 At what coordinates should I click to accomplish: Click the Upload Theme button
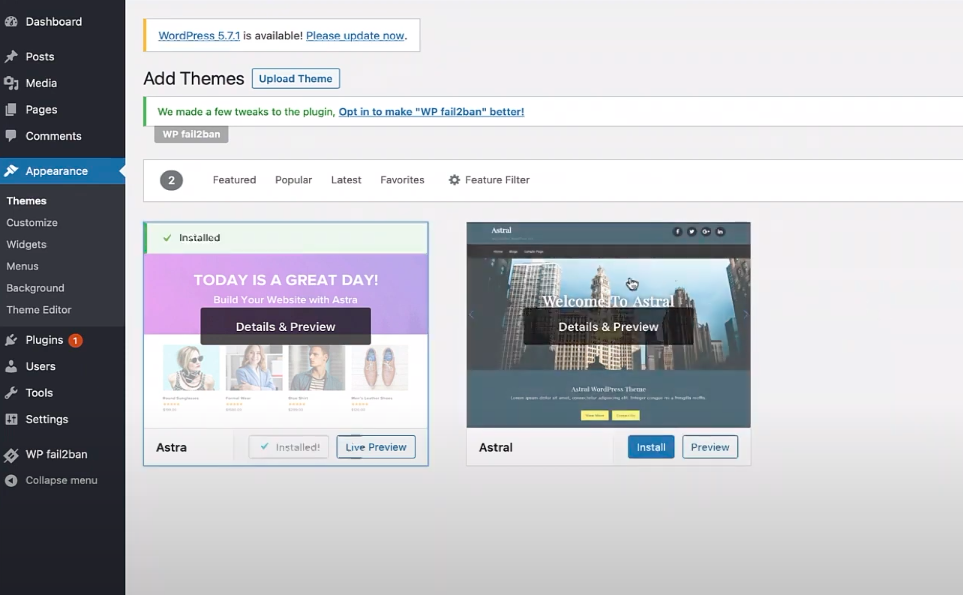coord(295,79)
